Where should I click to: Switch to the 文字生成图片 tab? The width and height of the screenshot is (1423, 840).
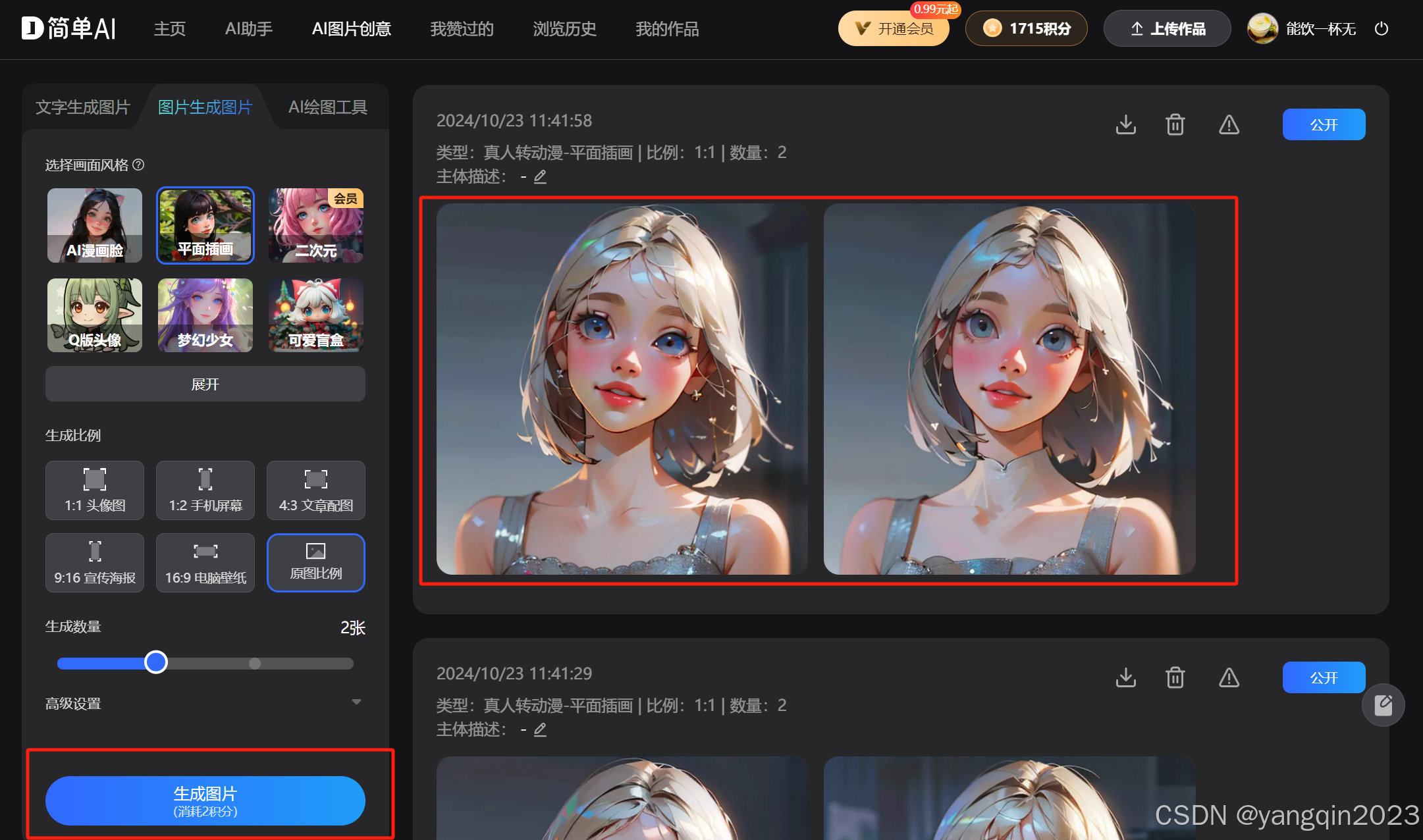[x=83, y=107]
